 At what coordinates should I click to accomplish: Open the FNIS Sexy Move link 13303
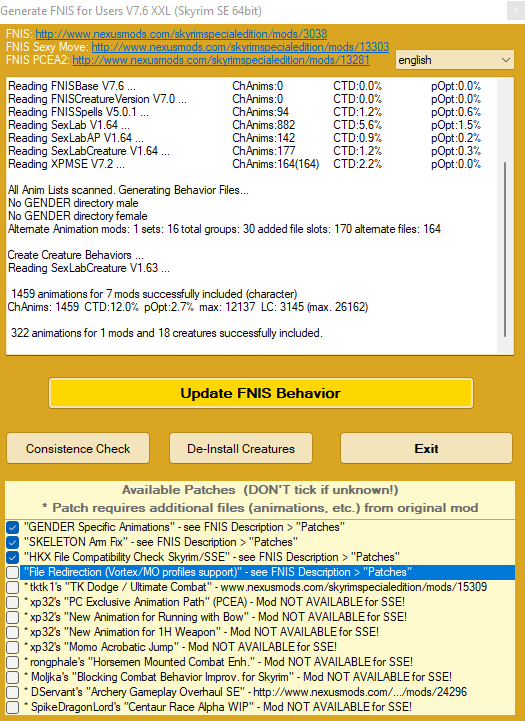pos(240,47)
